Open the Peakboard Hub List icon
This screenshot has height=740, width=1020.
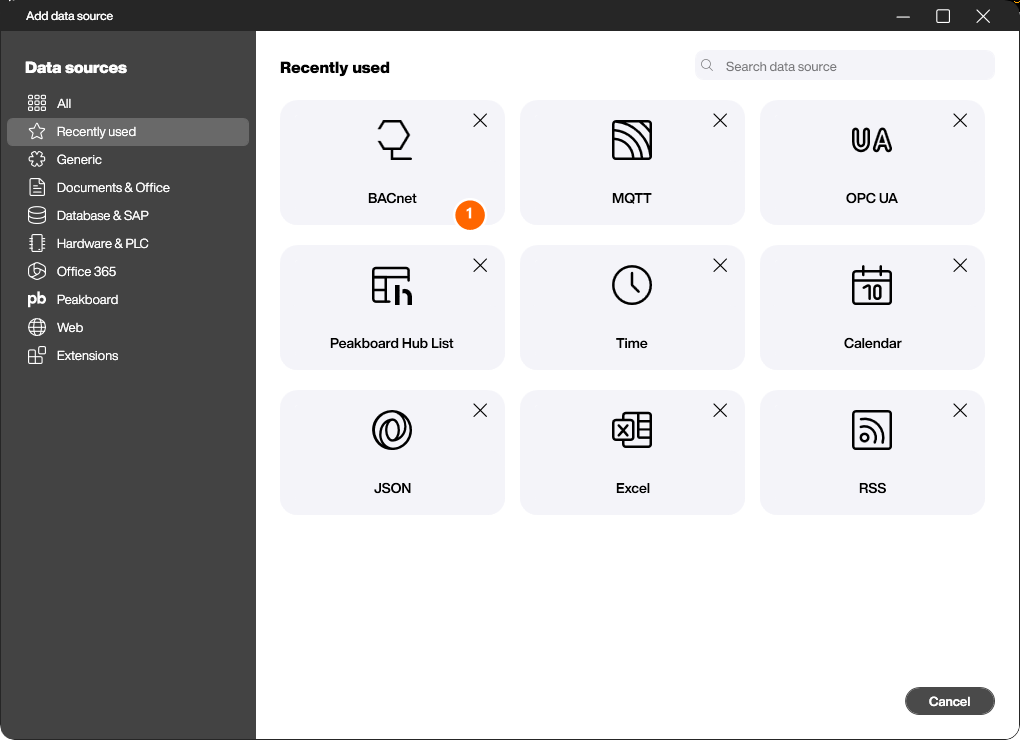(392, 285)
